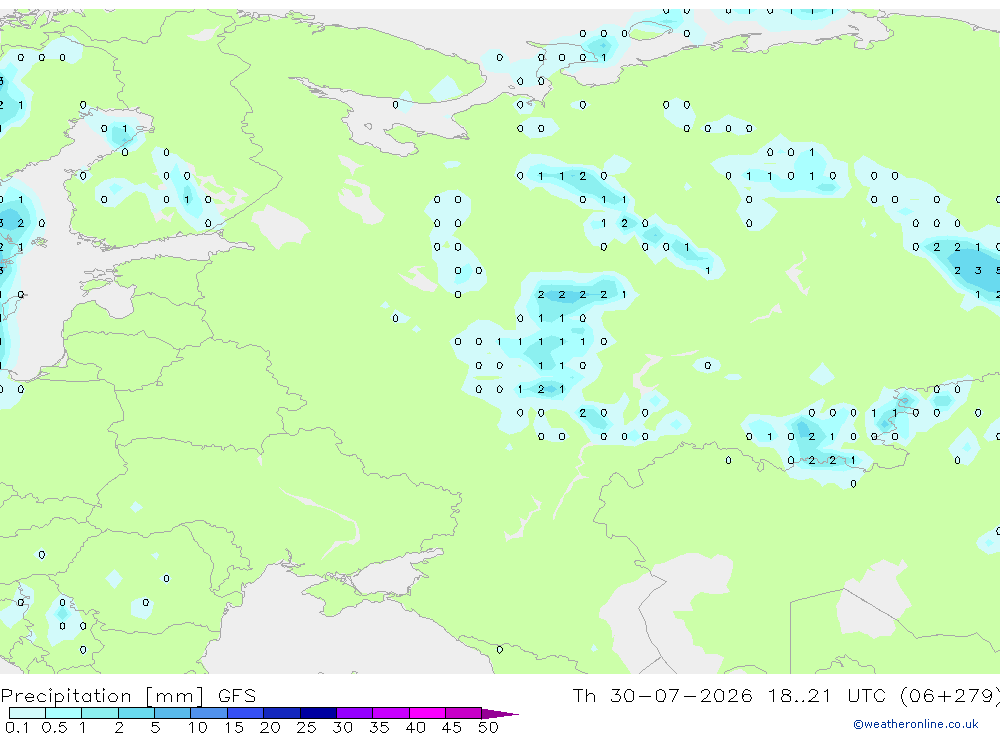The image size is (1000, 733).
Task: Click the "[mm]" unit label
Action: [x=175, y=696]
